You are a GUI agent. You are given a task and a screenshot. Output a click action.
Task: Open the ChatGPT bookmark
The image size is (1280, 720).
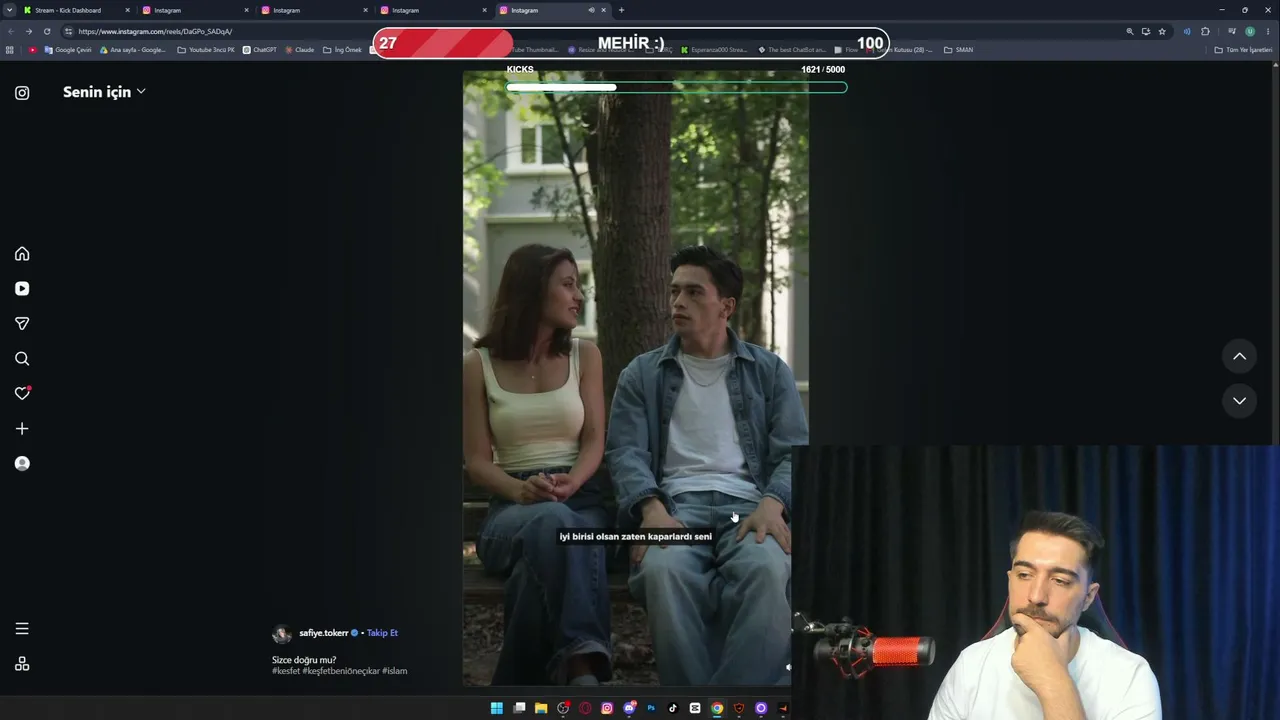(260, 50)
